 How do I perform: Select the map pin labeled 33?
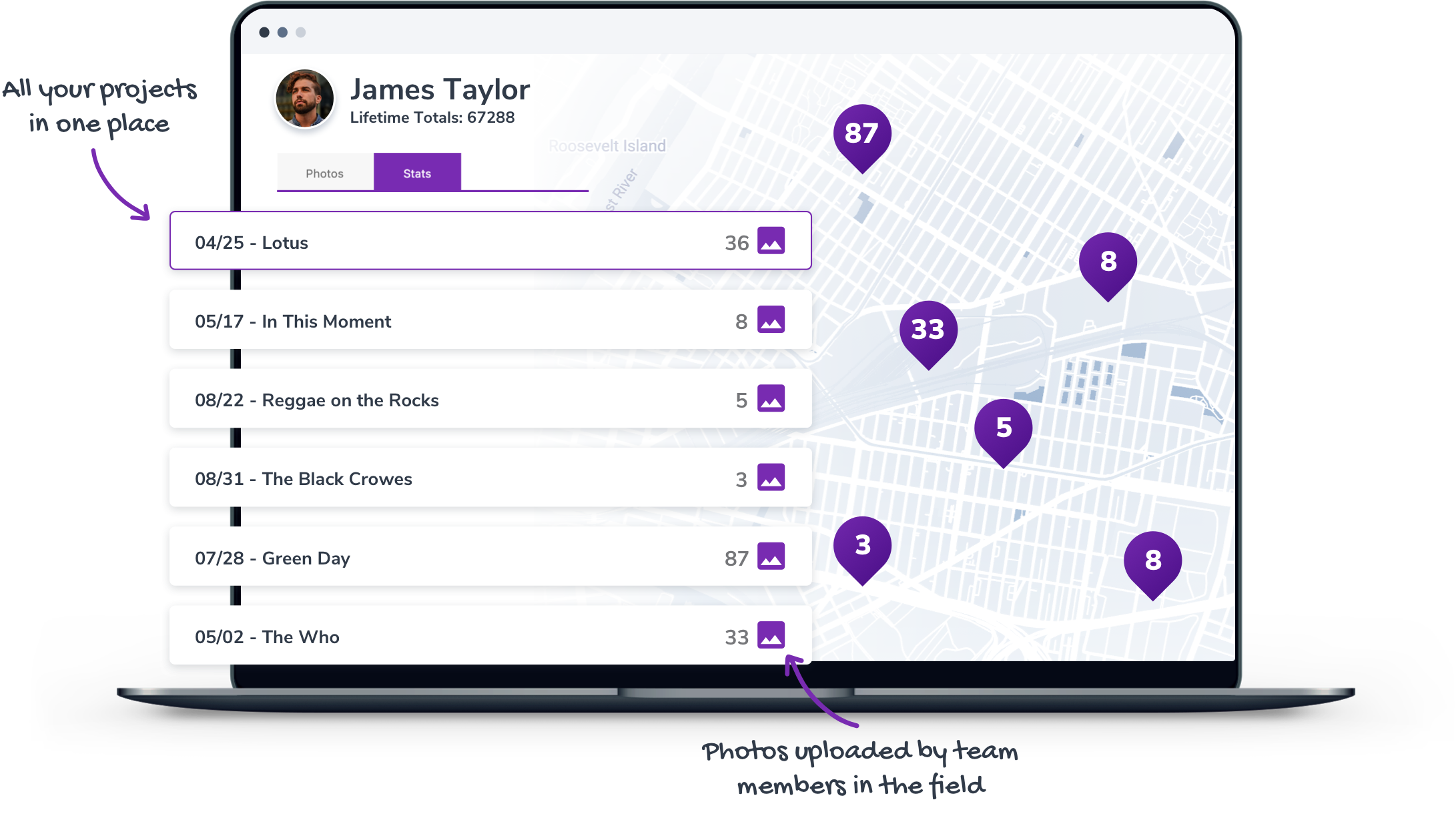(928, 330)
